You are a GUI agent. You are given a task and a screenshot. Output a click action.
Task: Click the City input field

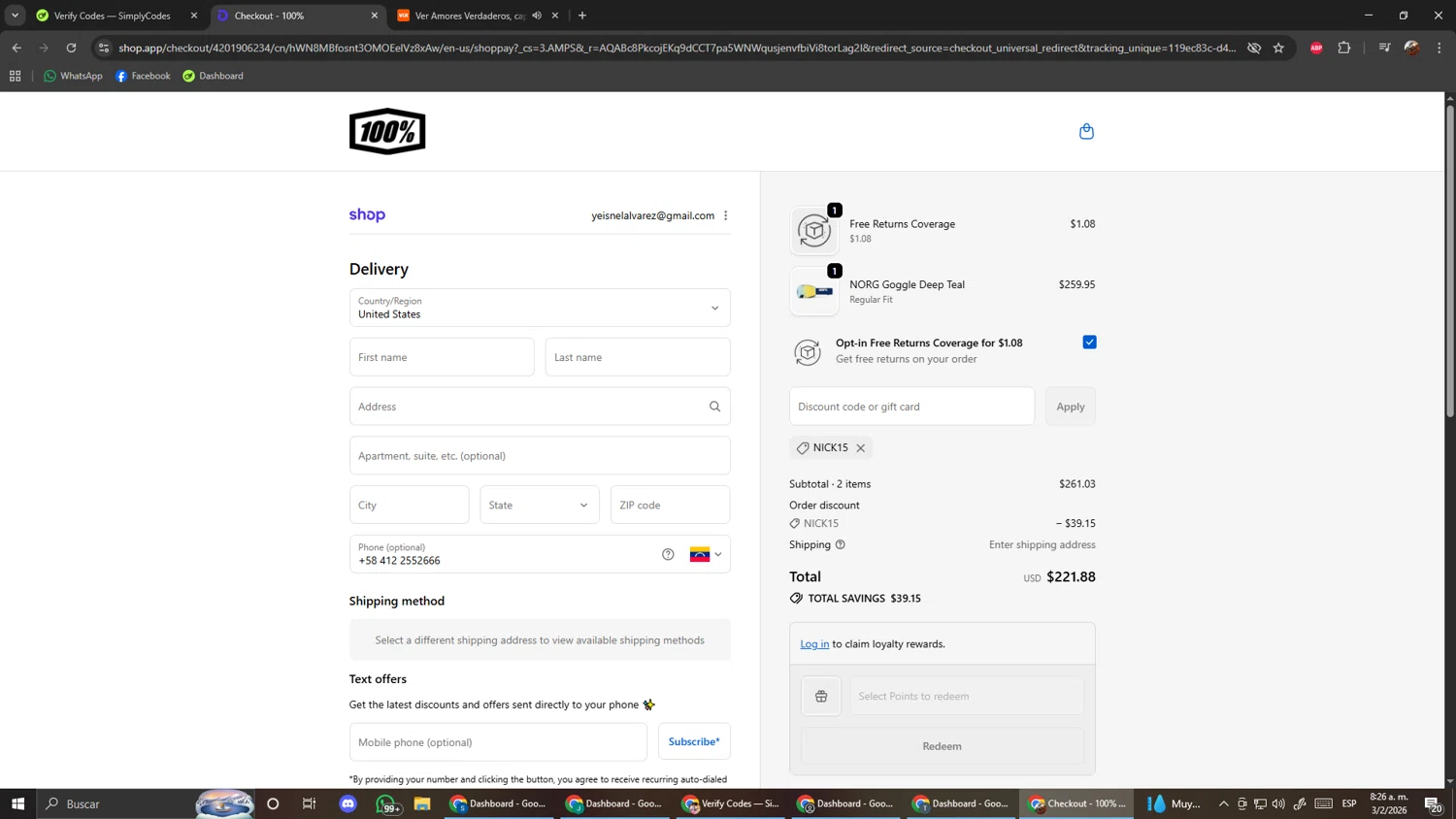pos(409,505)
